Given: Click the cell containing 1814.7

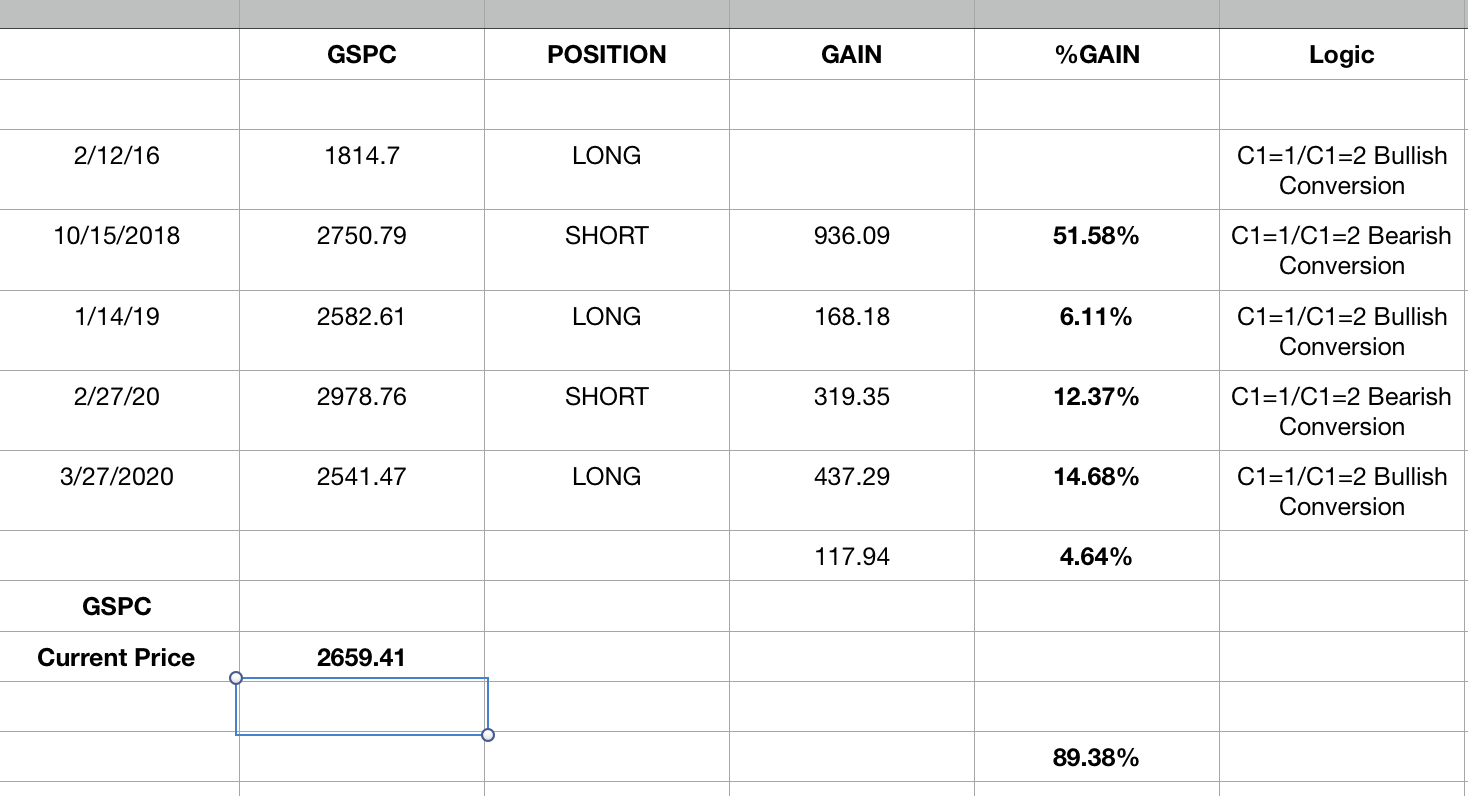Looking at the screenshot, I should 362,156.
